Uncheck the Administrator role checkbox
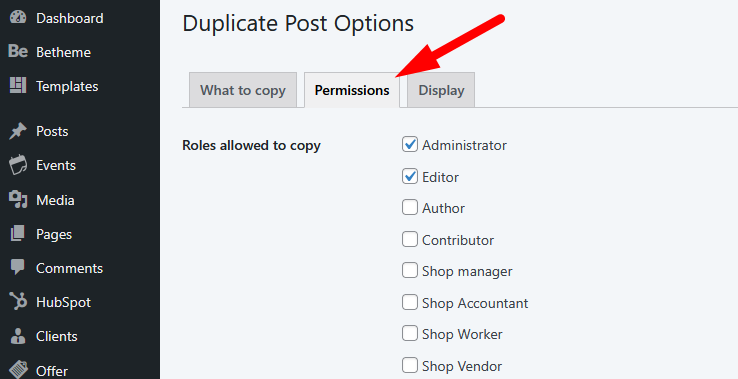 (409, 145)
